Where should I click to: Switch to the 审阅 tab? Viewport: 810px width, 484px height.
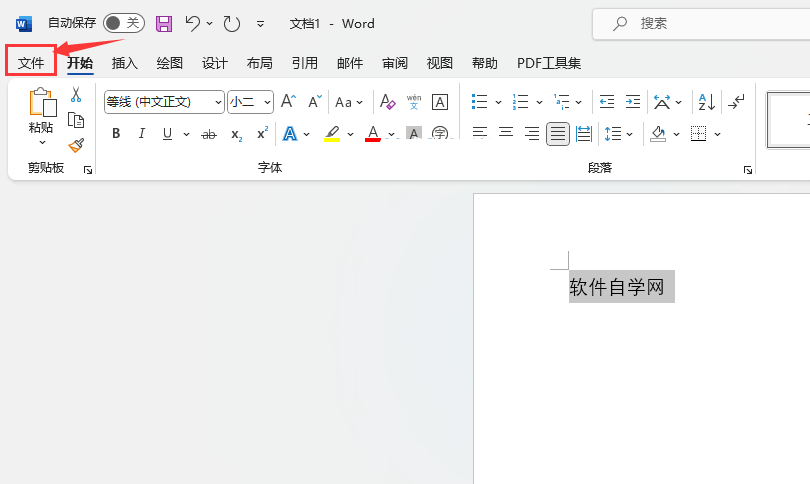pos(395,63)
